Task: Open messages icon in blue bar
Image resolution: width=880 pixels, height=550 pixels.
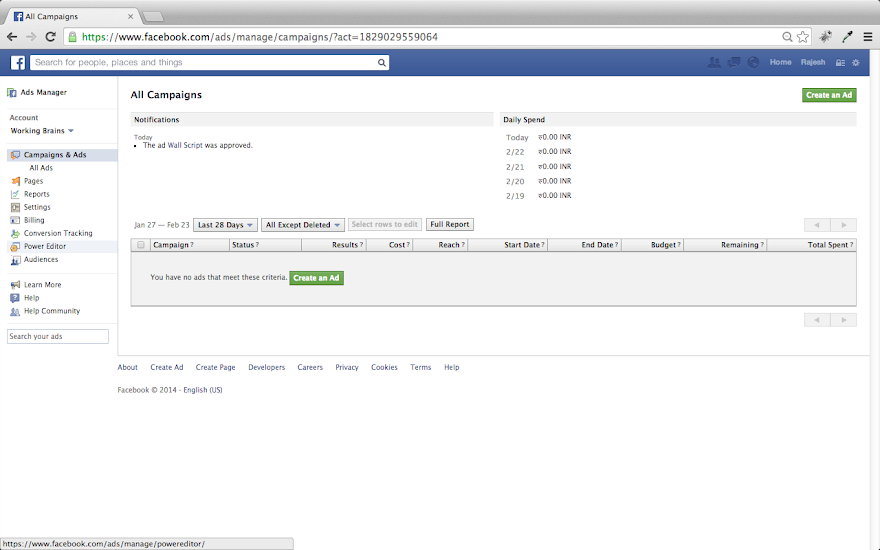Action: (x=734, y=62)
